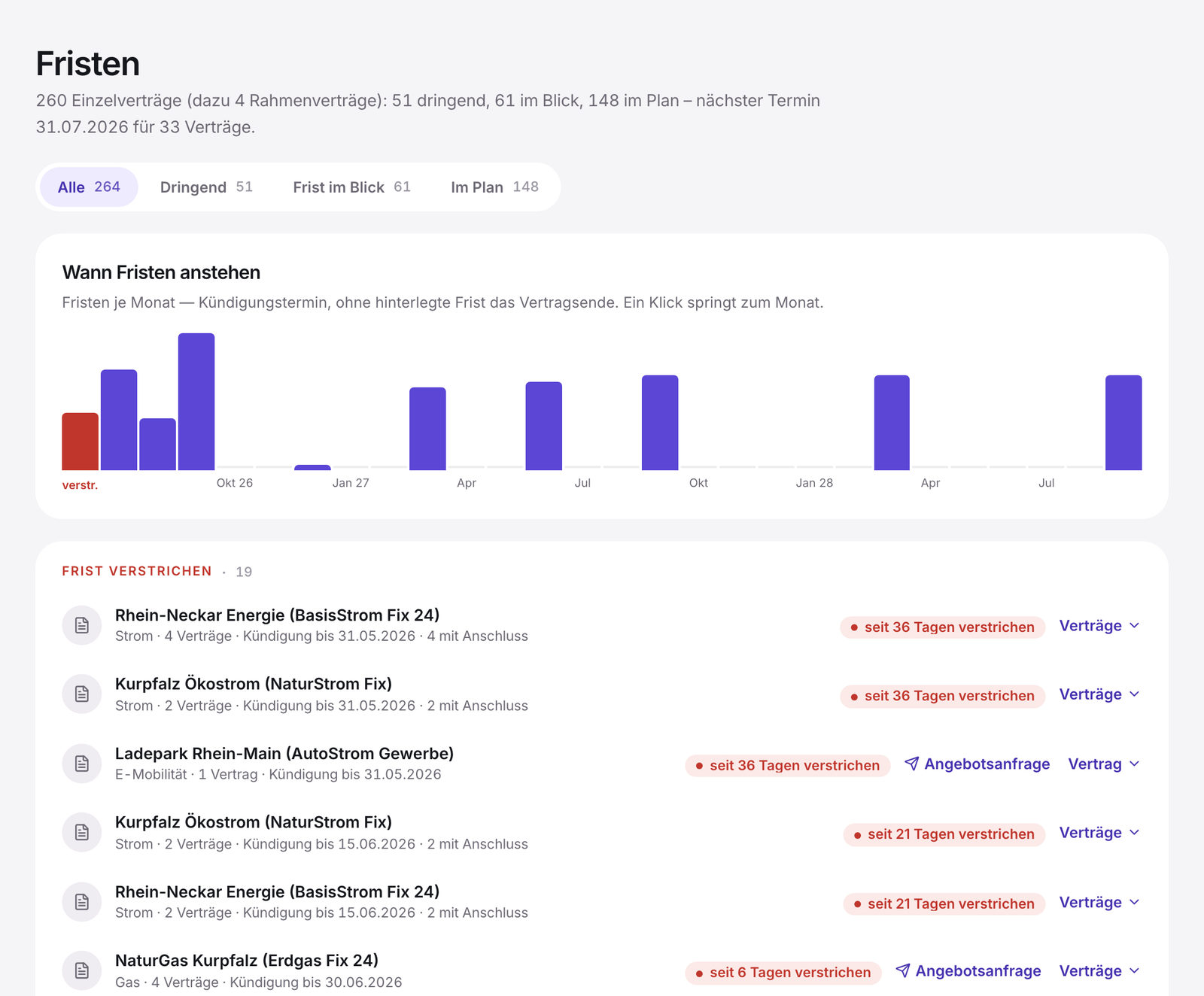Expand Verträge for NaturGas Kurpfalz

(x=1099, y=971)
